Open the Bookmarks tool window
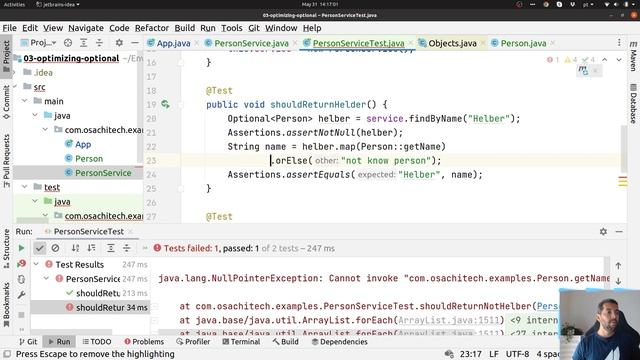640x360 pixels. click(x=7, y=304)
